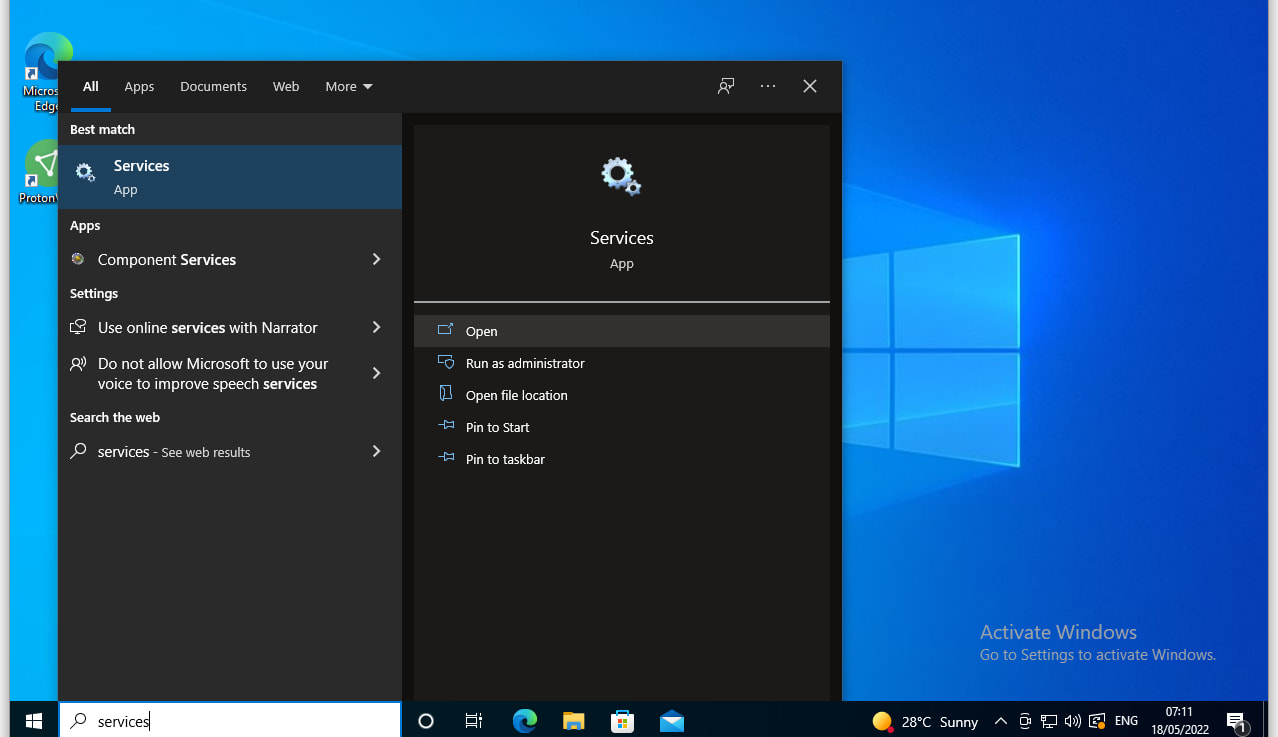Viewport: 1278px width, 737px height.
Task: Select the Services best match result
Action: pyautogui.click(x=230, y=177)
